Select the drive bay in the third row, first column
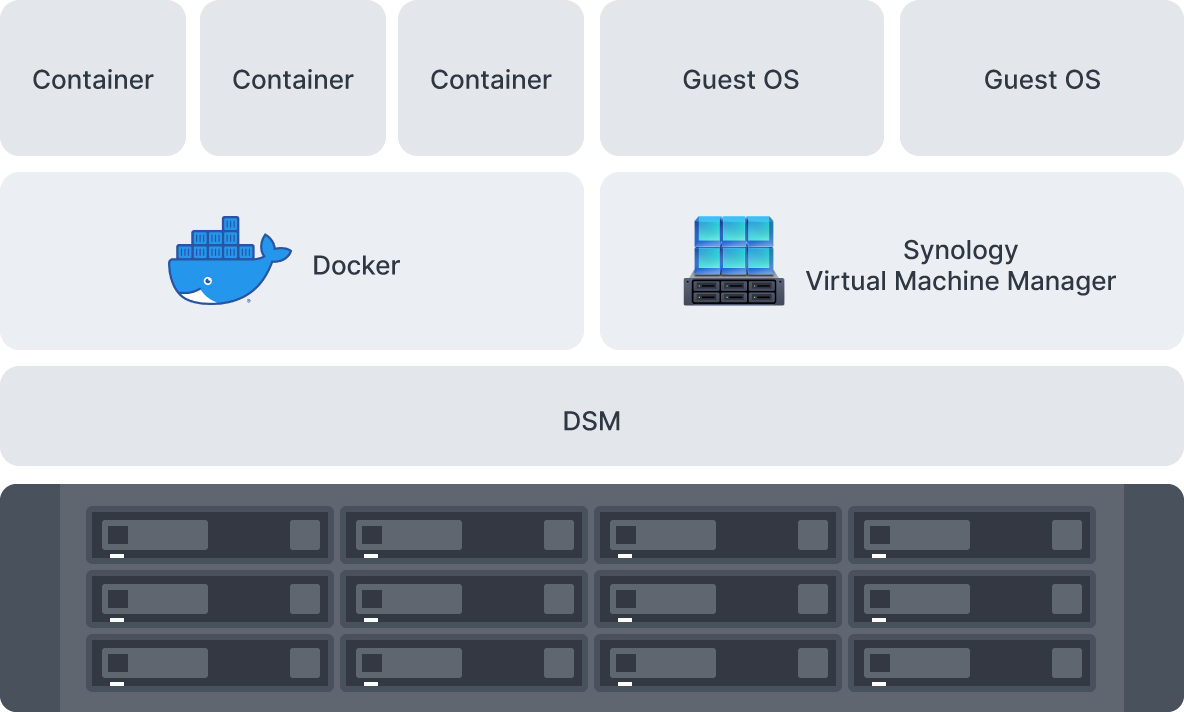The height and width of the screenshot is (712, 1184). [x=209, y=663]
